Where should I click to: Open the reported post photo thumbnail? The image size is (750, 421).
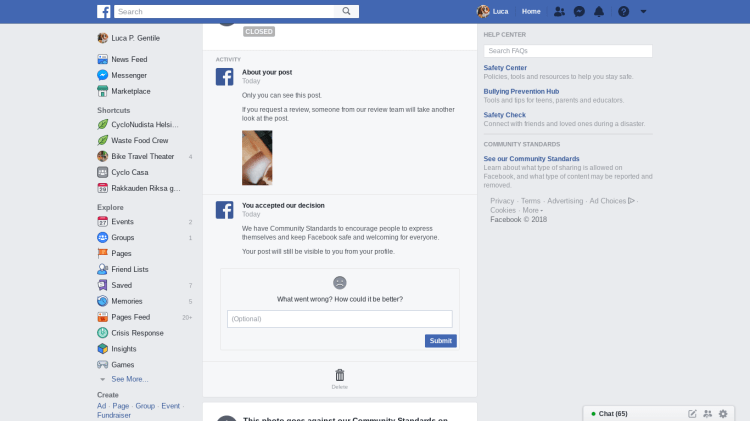click(257, 157)
